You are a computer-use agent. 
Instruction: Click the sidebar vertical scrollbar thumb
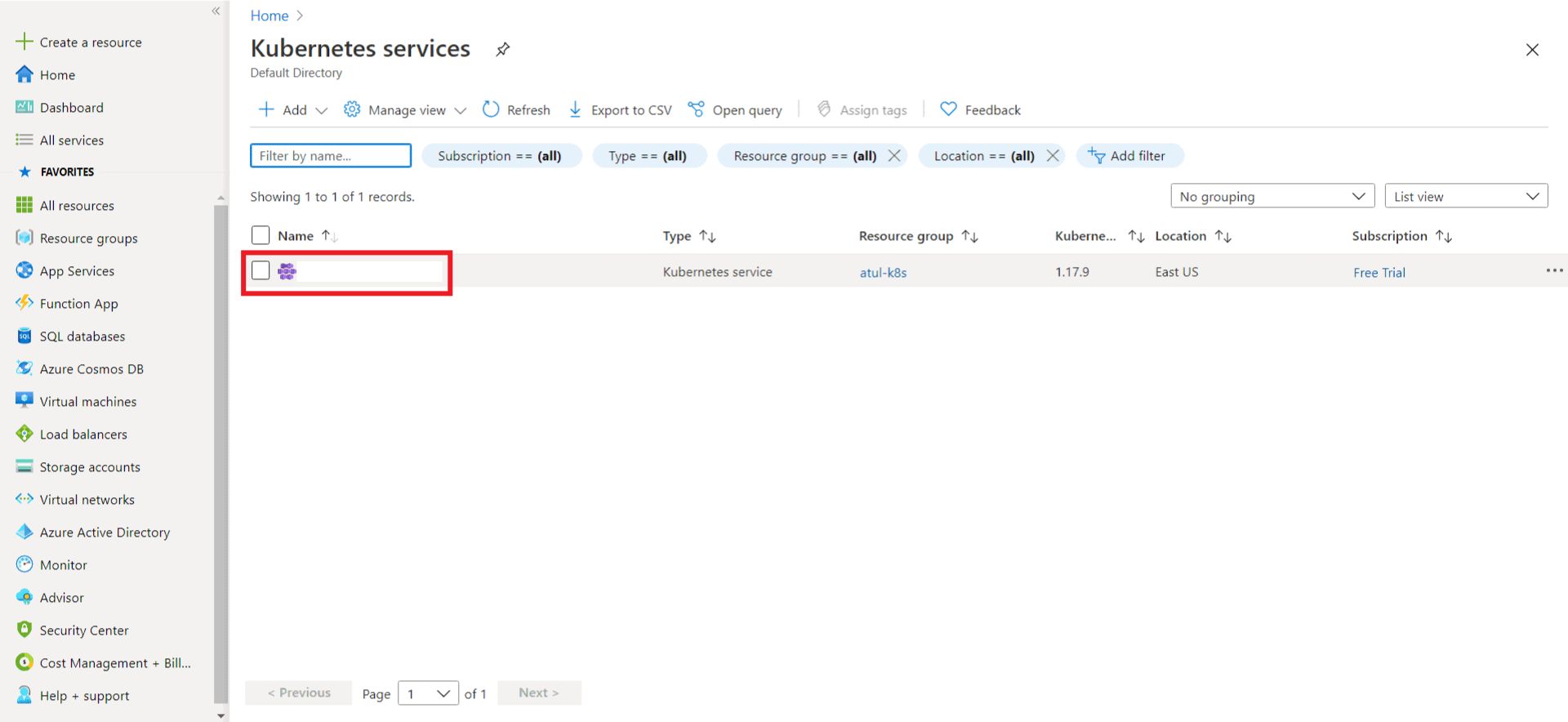pos(220,453)
